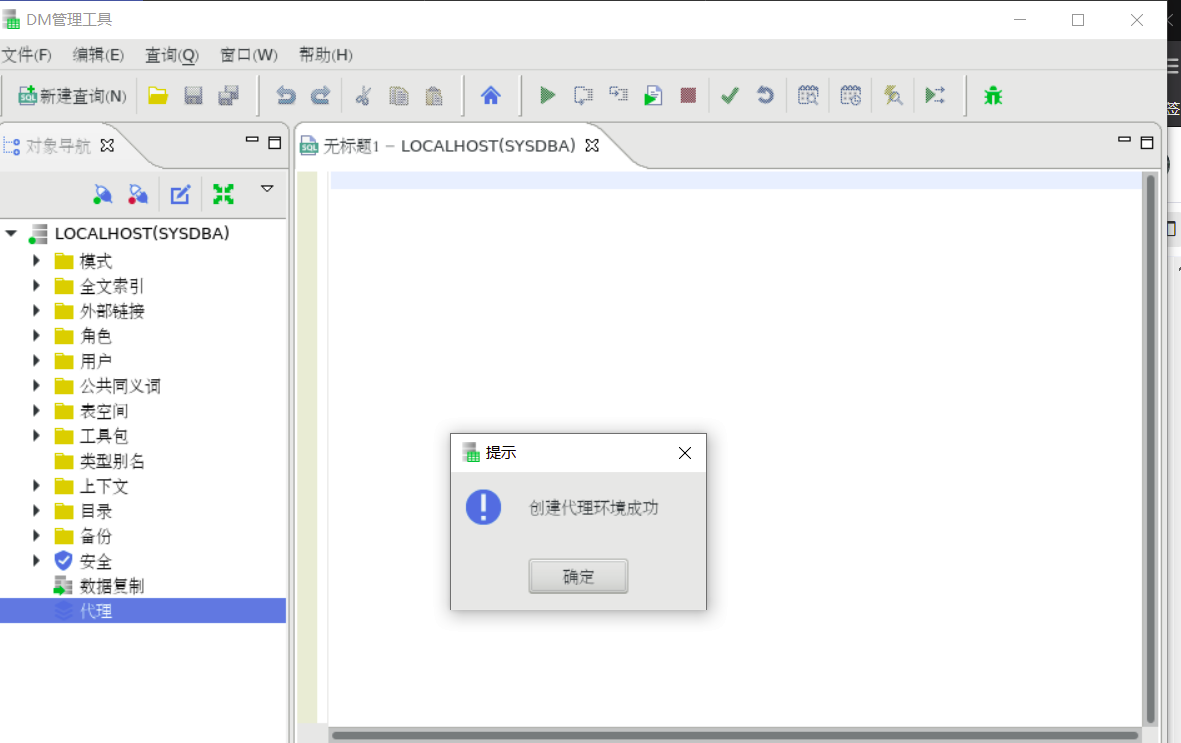This screenshot has height=743, width=1181.
Task: Click the debug (bug) icon on the toolbar
Action: (x=992, y=95)
